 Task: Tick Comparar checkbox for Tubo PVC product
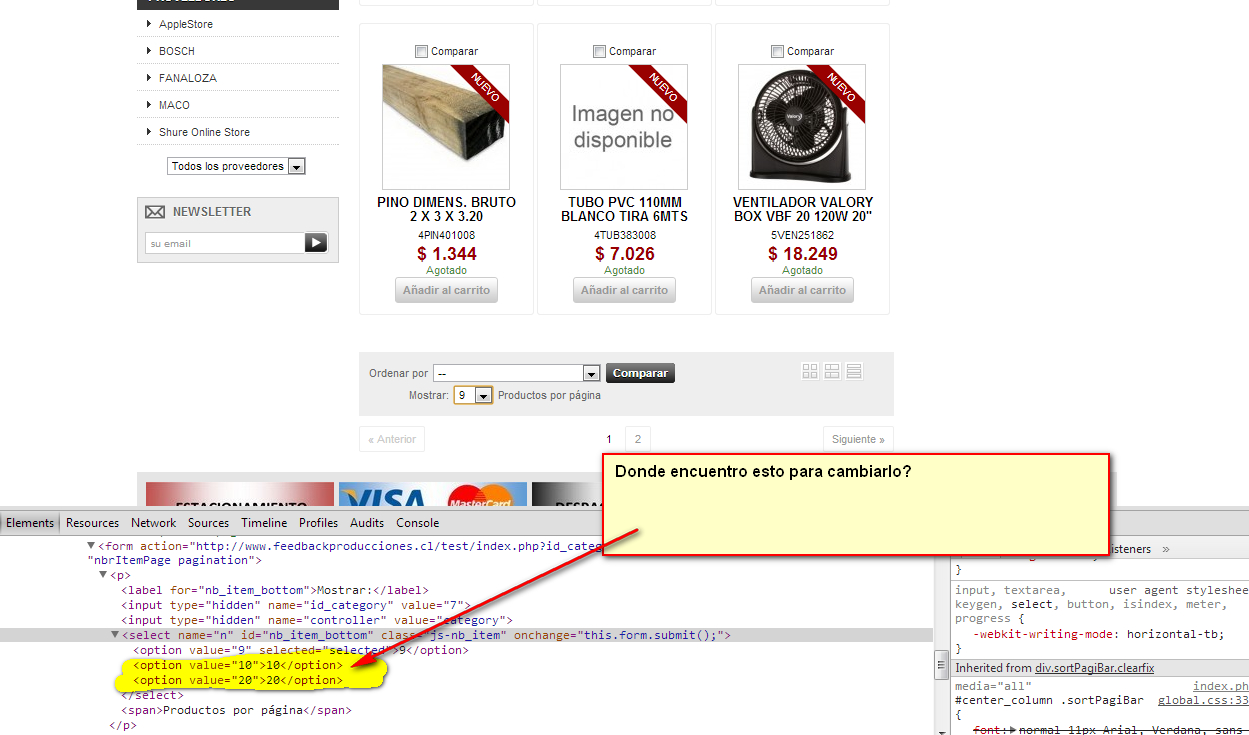coord(599,52)
